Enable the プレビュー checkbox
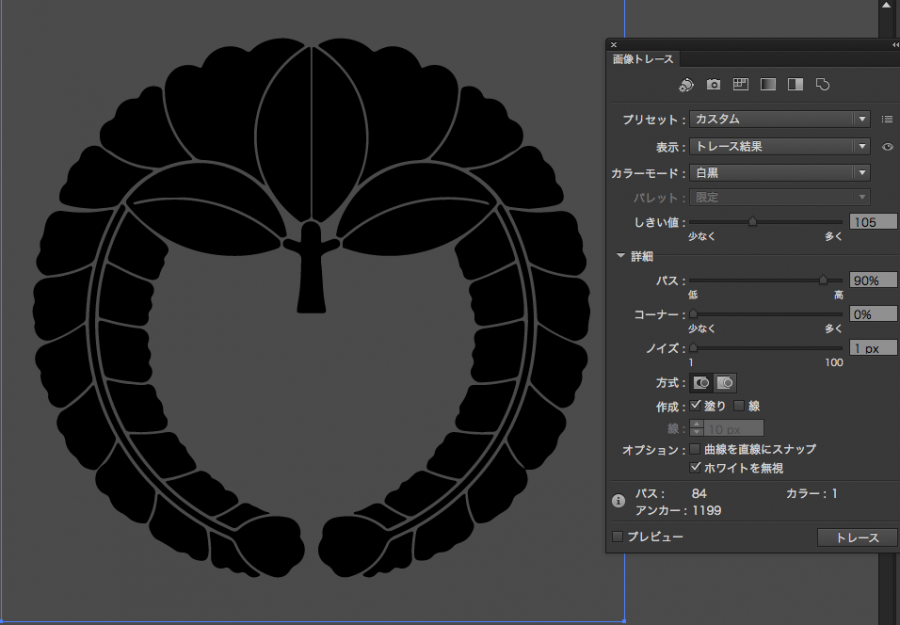This screenshot has height=625, width=900. point(618,537)
